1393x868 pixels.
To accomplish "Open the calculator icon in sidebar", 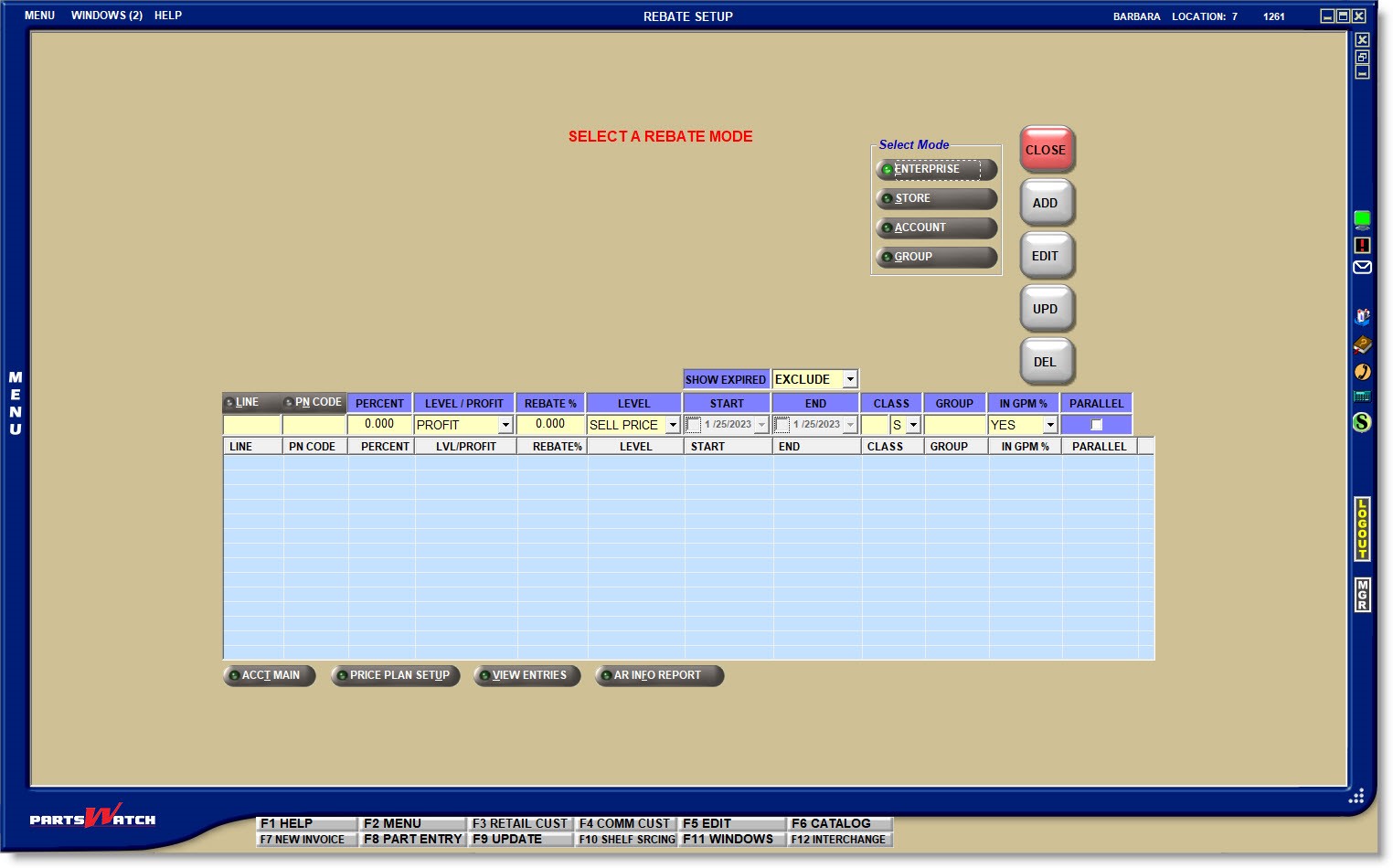I will [1362, 397].
